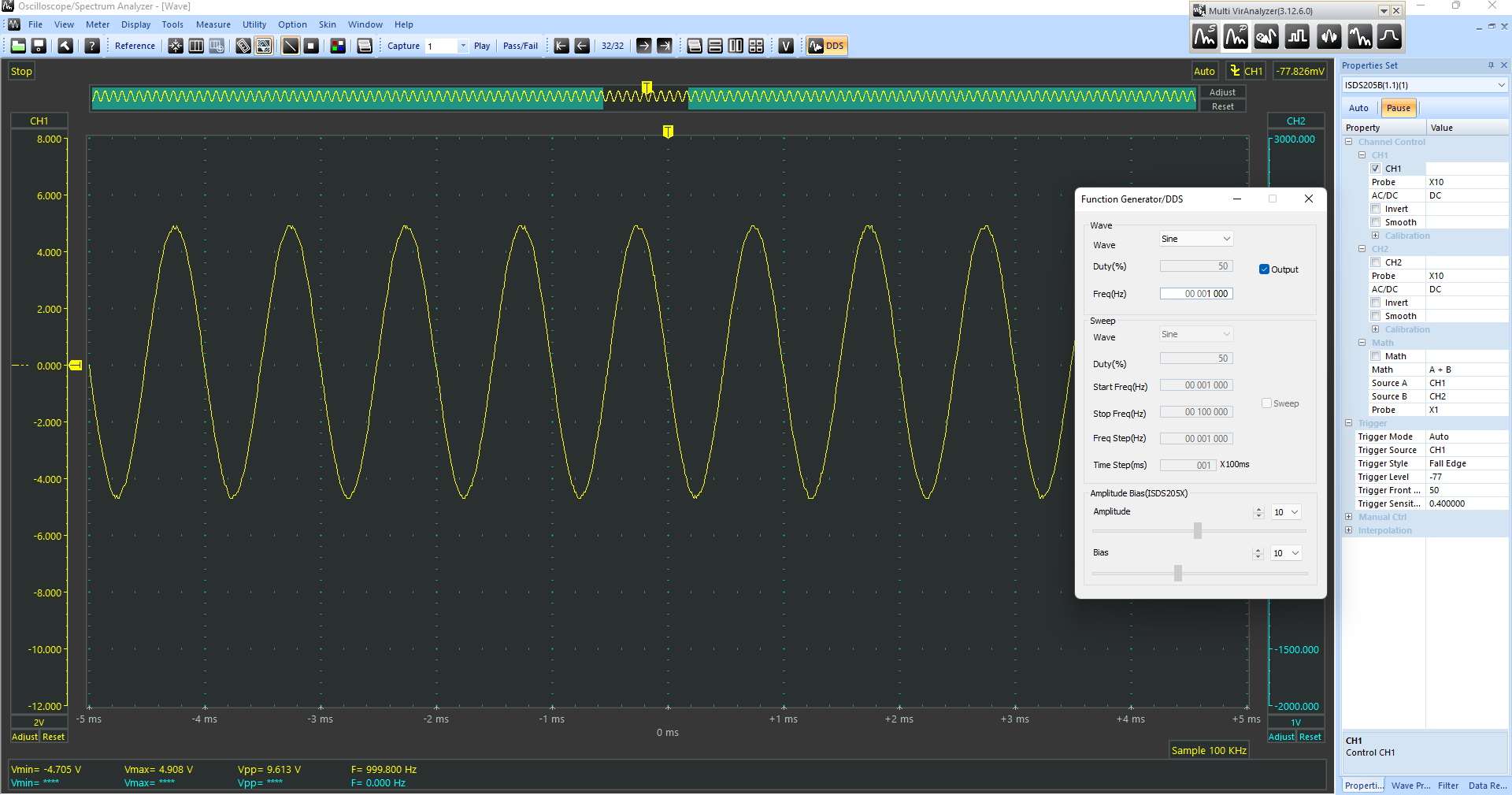
Task: Click the RGB color settings icon
Action: click(338, 46)
